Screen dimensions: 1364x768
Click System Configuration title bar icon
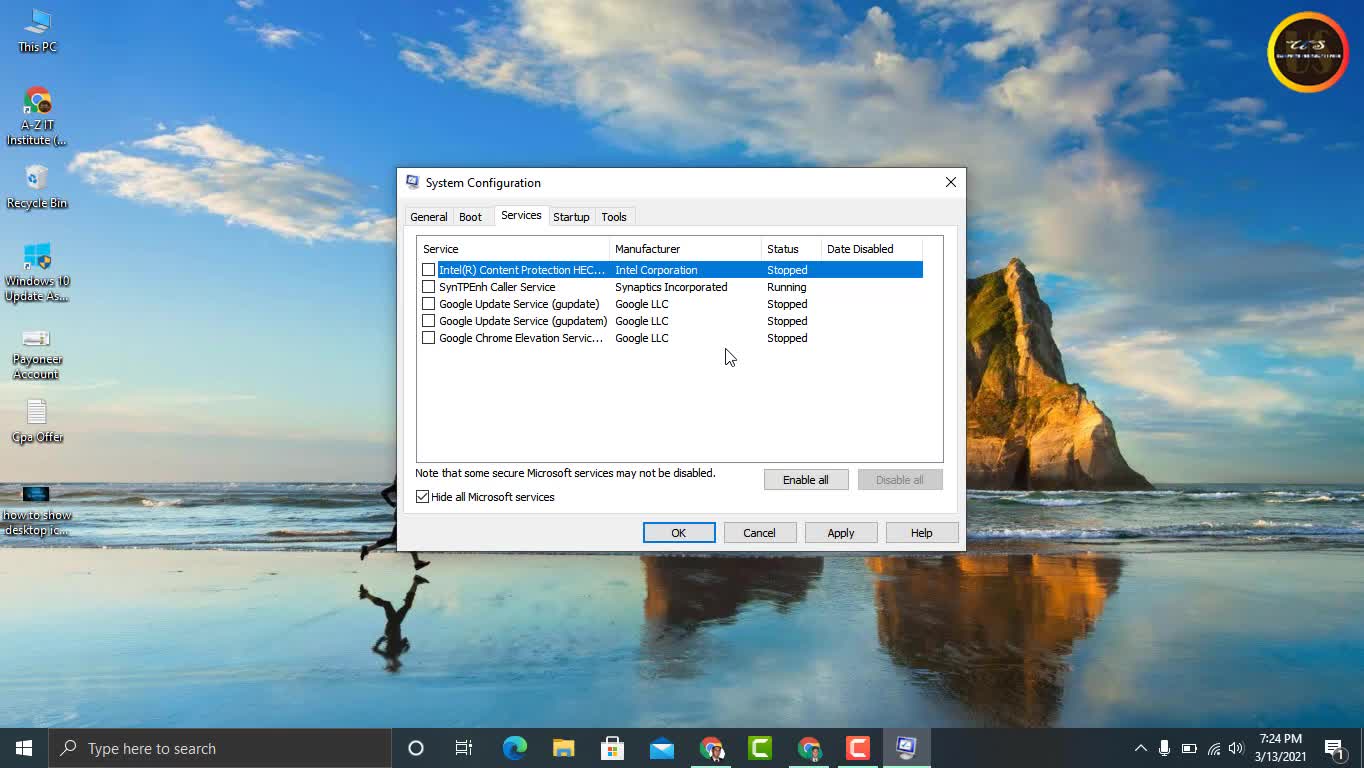[413, 182]
